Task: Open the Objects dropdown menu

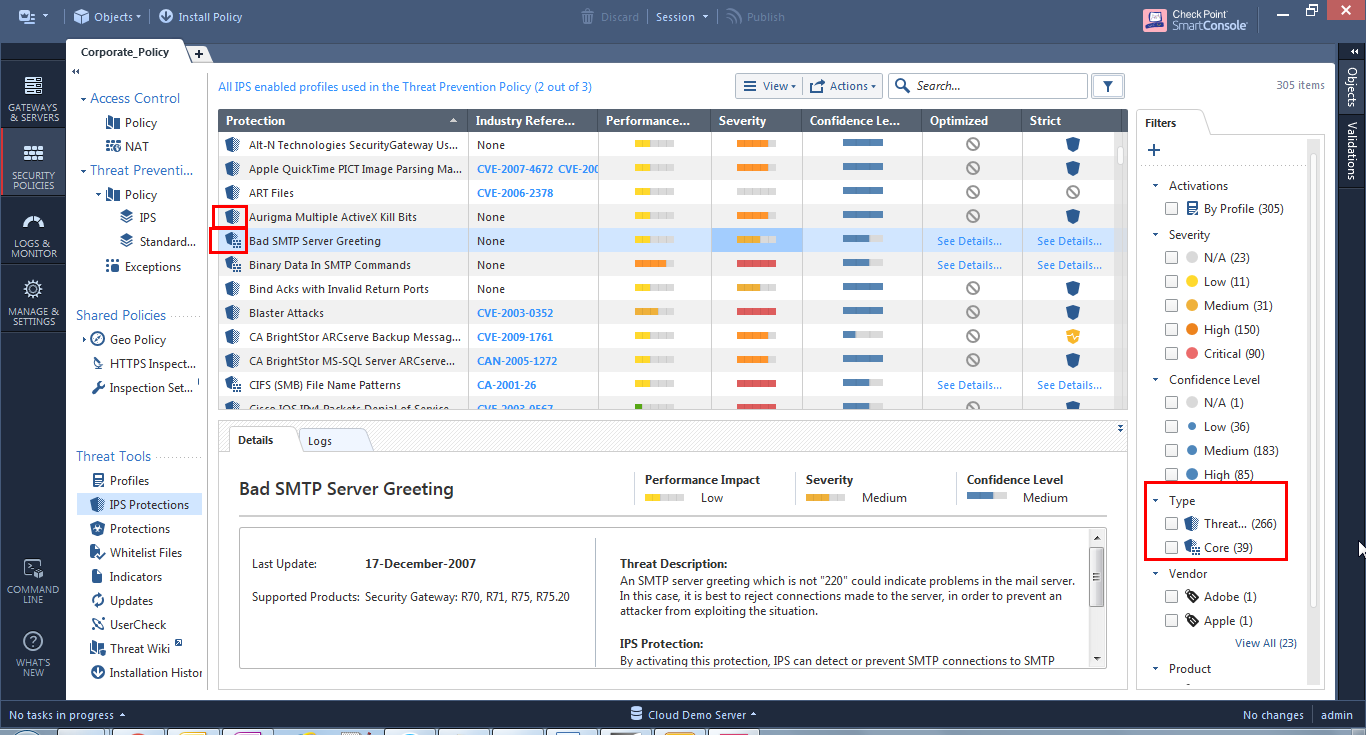Action: coord(108,16)
